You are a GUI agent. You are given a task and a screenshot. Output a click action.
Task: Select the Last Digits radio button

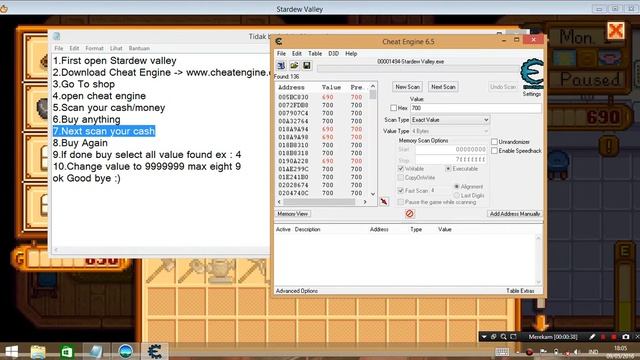[x=457, y=196]
